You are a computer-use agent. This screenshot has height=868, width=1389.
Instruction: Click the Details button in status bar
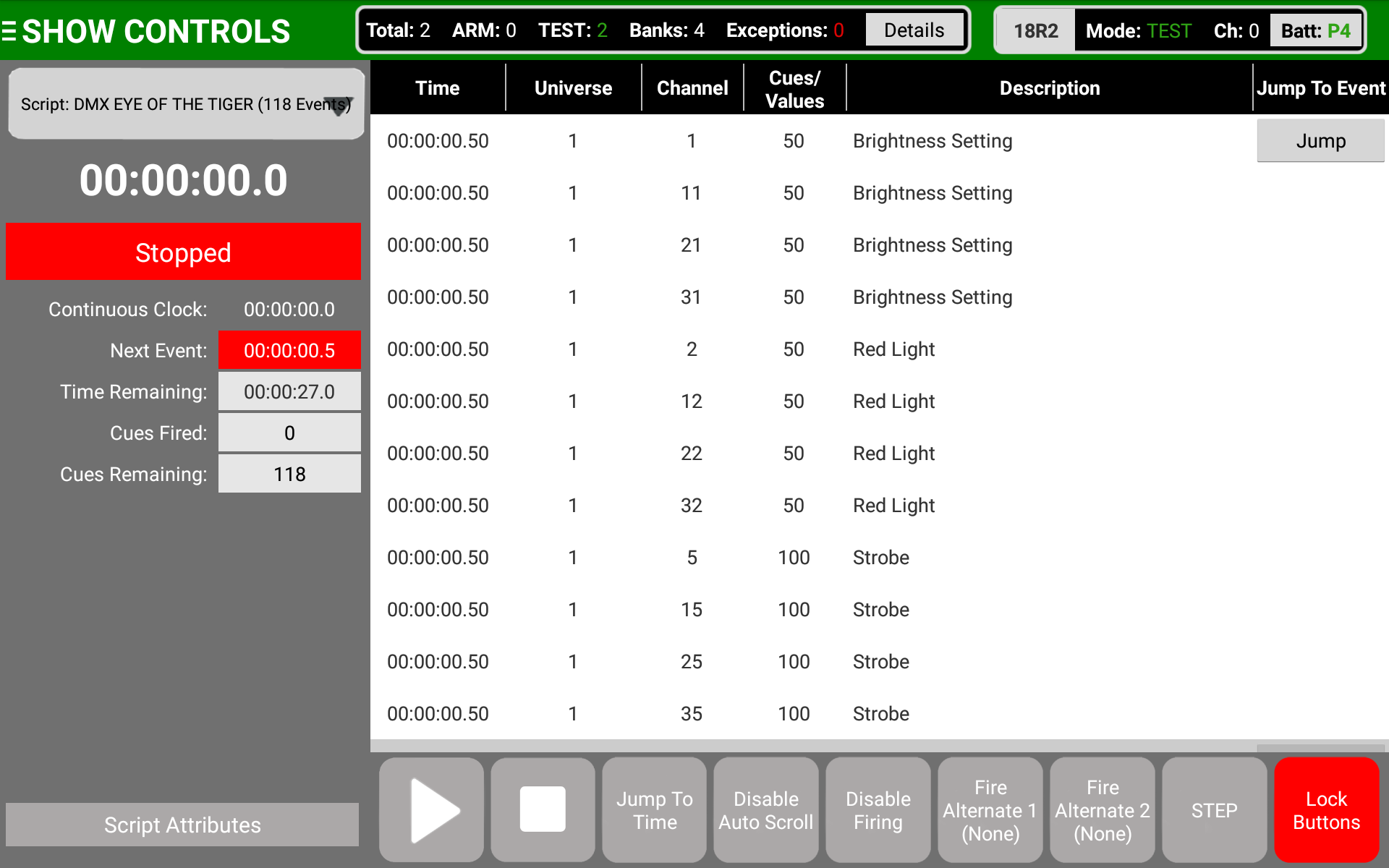click(x=914, y=30)
